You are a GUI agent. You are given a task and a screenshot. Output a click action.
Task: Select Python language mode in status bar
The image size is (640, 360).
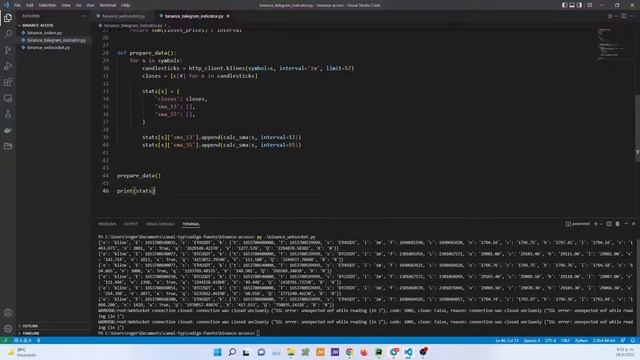pyautogui.click(x=581, y=340)
